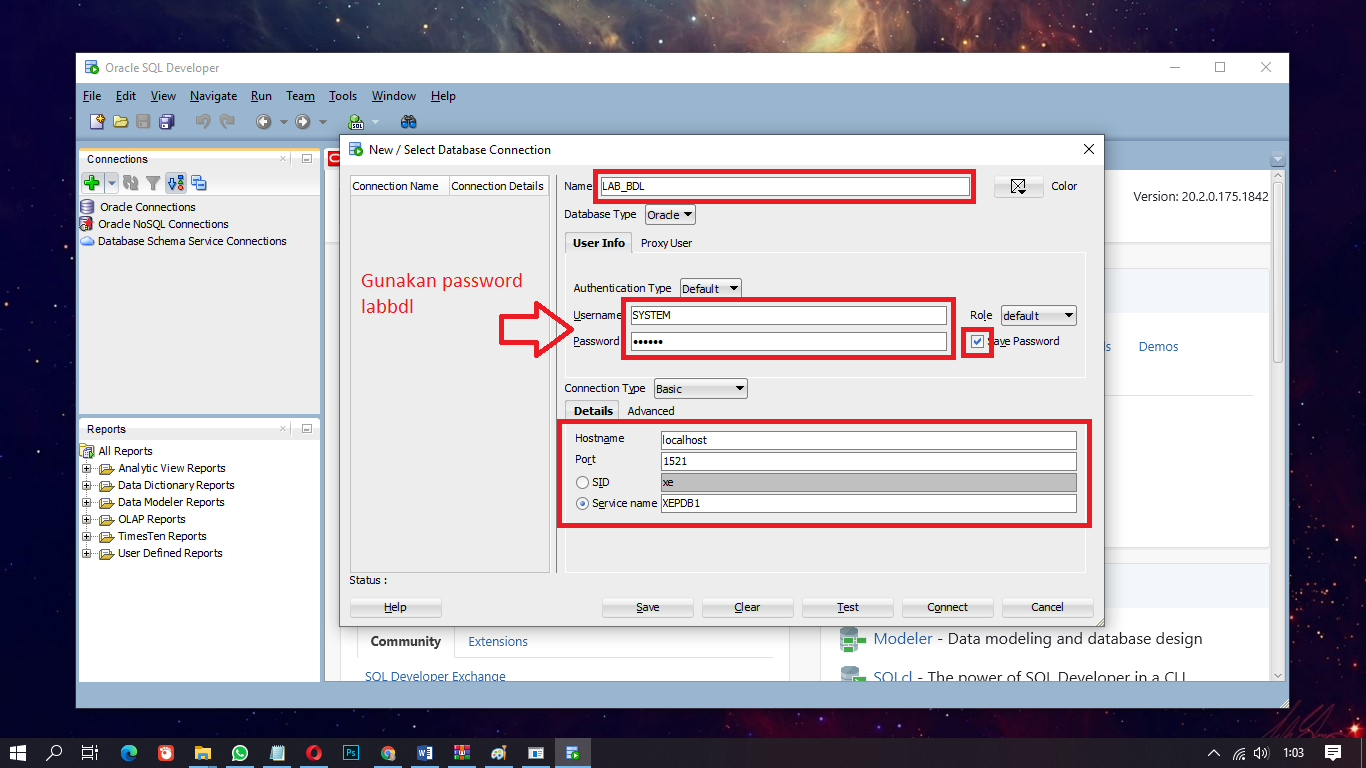Click the green plus New Connection icon

point(92,183)
